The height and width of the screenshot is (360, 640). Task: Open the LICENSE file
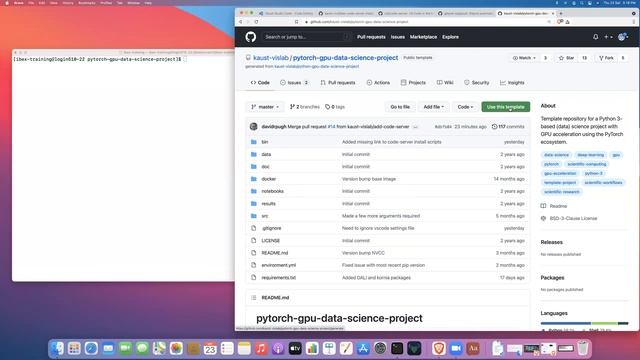click(271, 240)
